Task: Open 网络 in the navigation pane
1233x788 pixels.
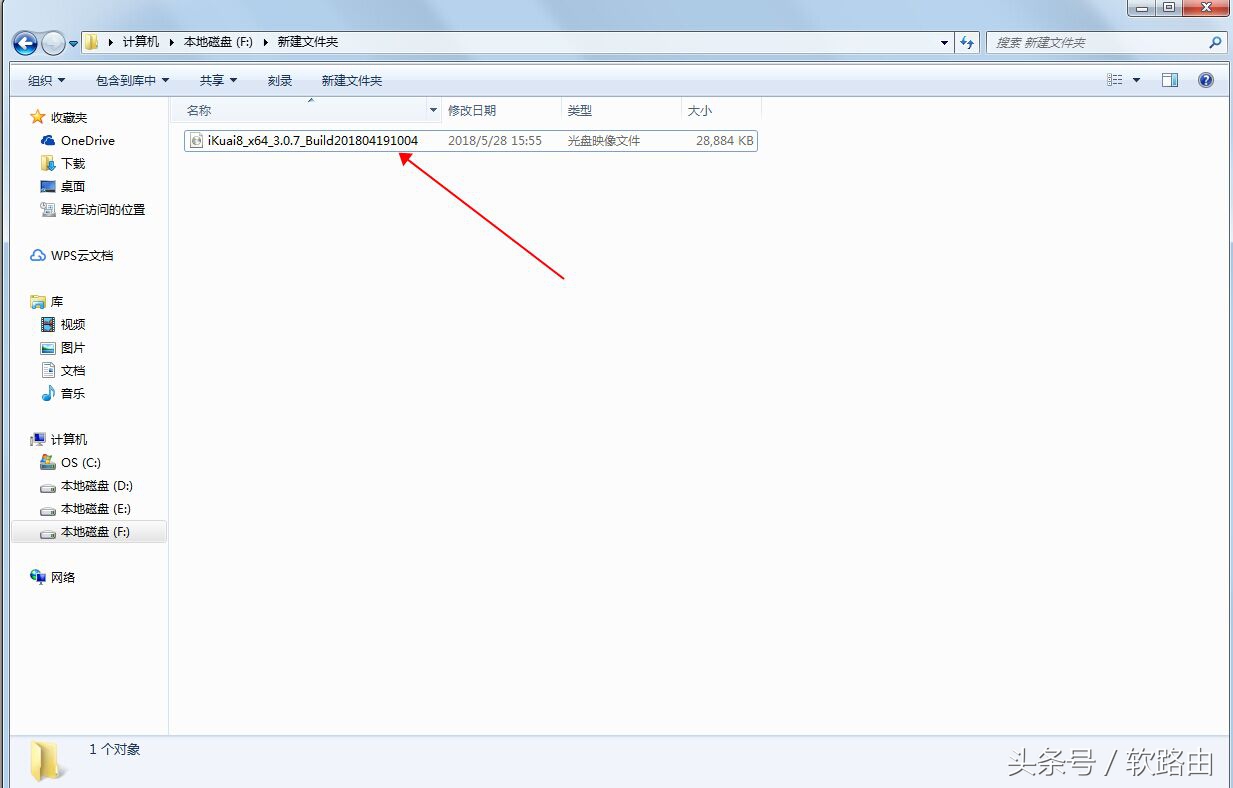Action: coord(63,577)
